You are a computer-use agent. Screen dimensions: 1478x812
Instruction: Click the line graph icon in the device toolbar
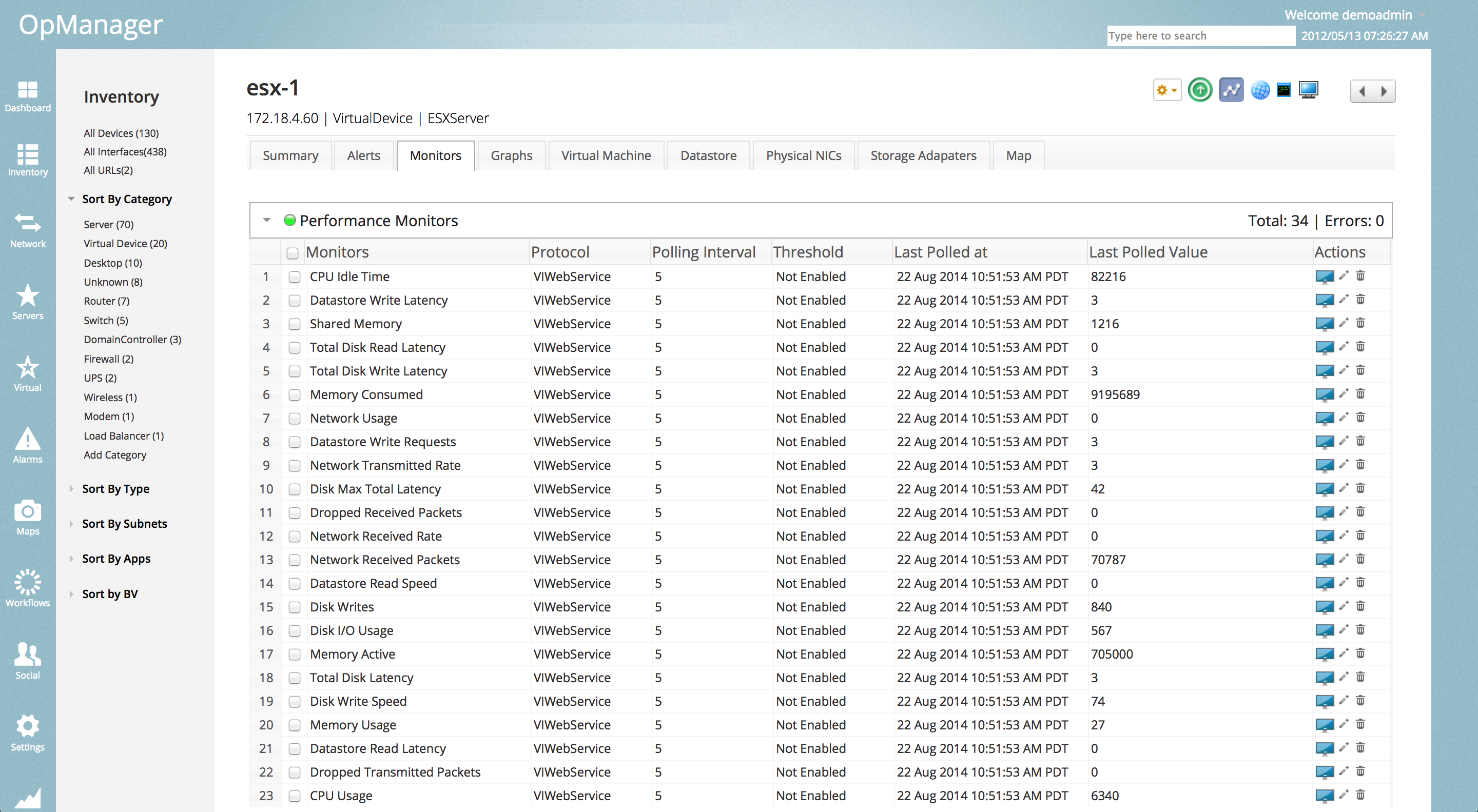(x=1231, y=90)
